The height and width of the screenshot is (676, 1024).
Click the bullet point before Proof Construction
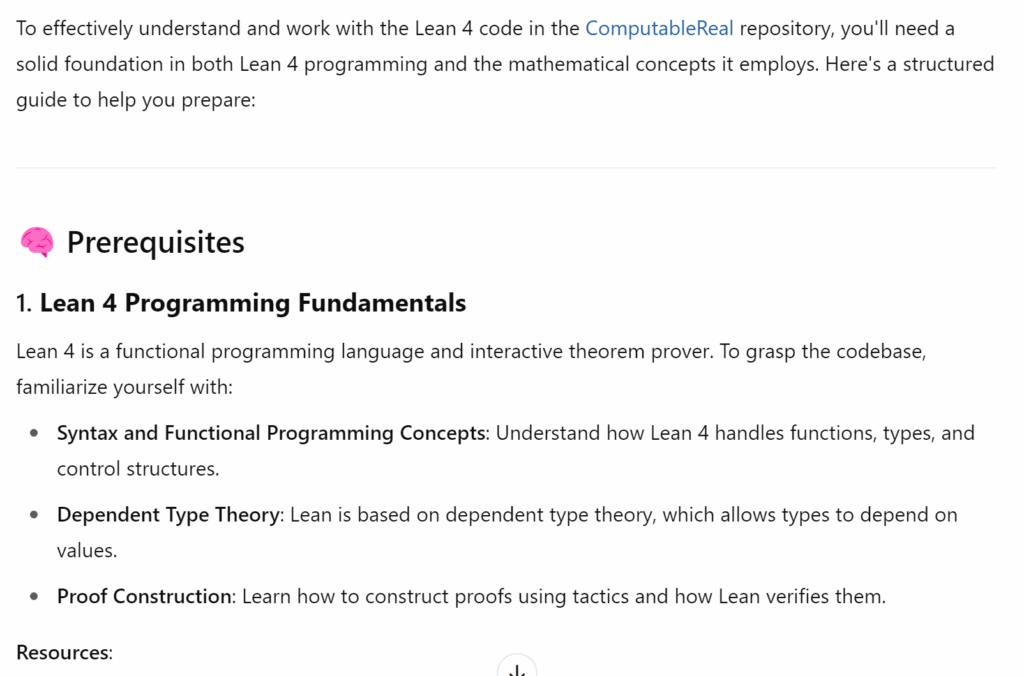[34, 596]
